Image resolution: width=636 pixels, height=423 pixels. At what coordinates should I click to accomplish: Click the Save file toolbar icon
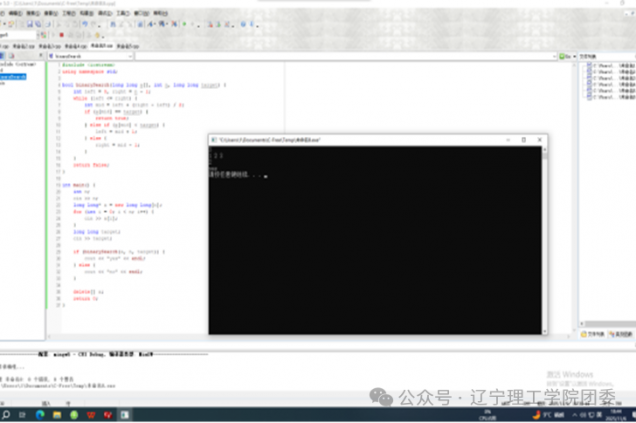point(30,24)
